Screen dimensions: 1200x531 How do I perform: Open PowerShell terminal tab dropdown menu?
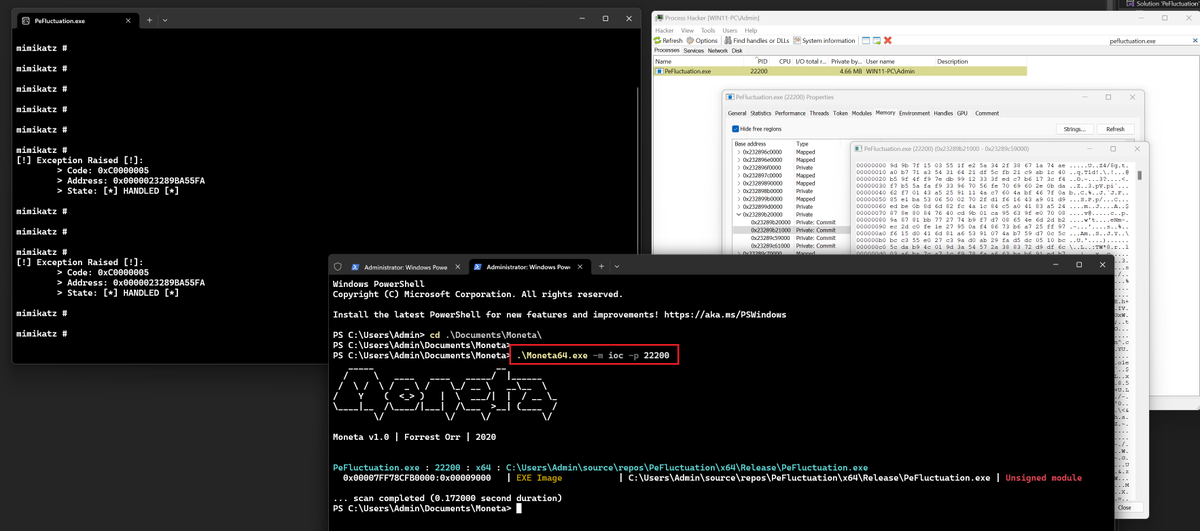point(616,267)
